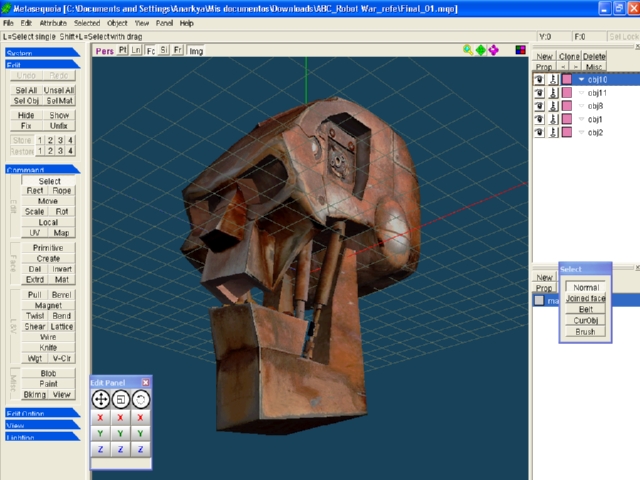640x480 pixels.
Task: Select the rotate icon in Edit Panel
Action: tap(140, 399)
